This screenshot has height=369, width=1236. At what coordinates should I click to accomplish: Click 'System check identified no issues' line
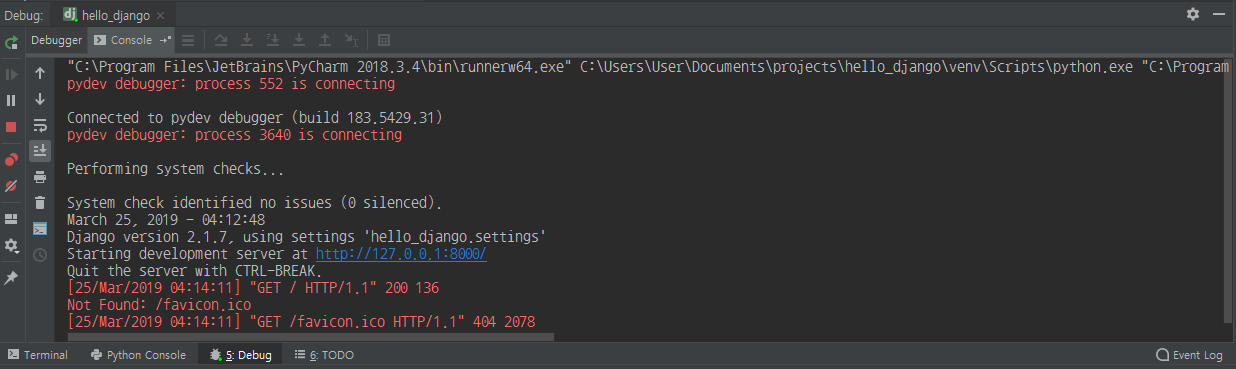click(254, 203)
